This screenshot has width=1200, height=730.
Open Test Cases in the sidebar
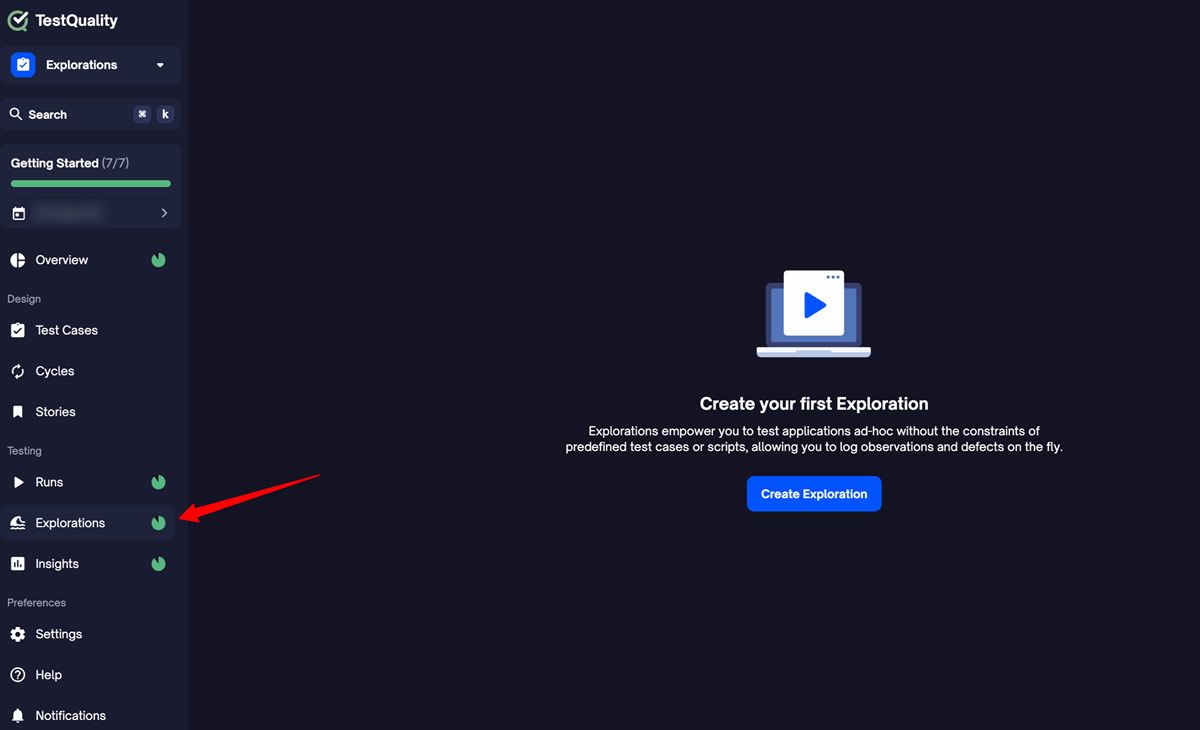[88, 330]
